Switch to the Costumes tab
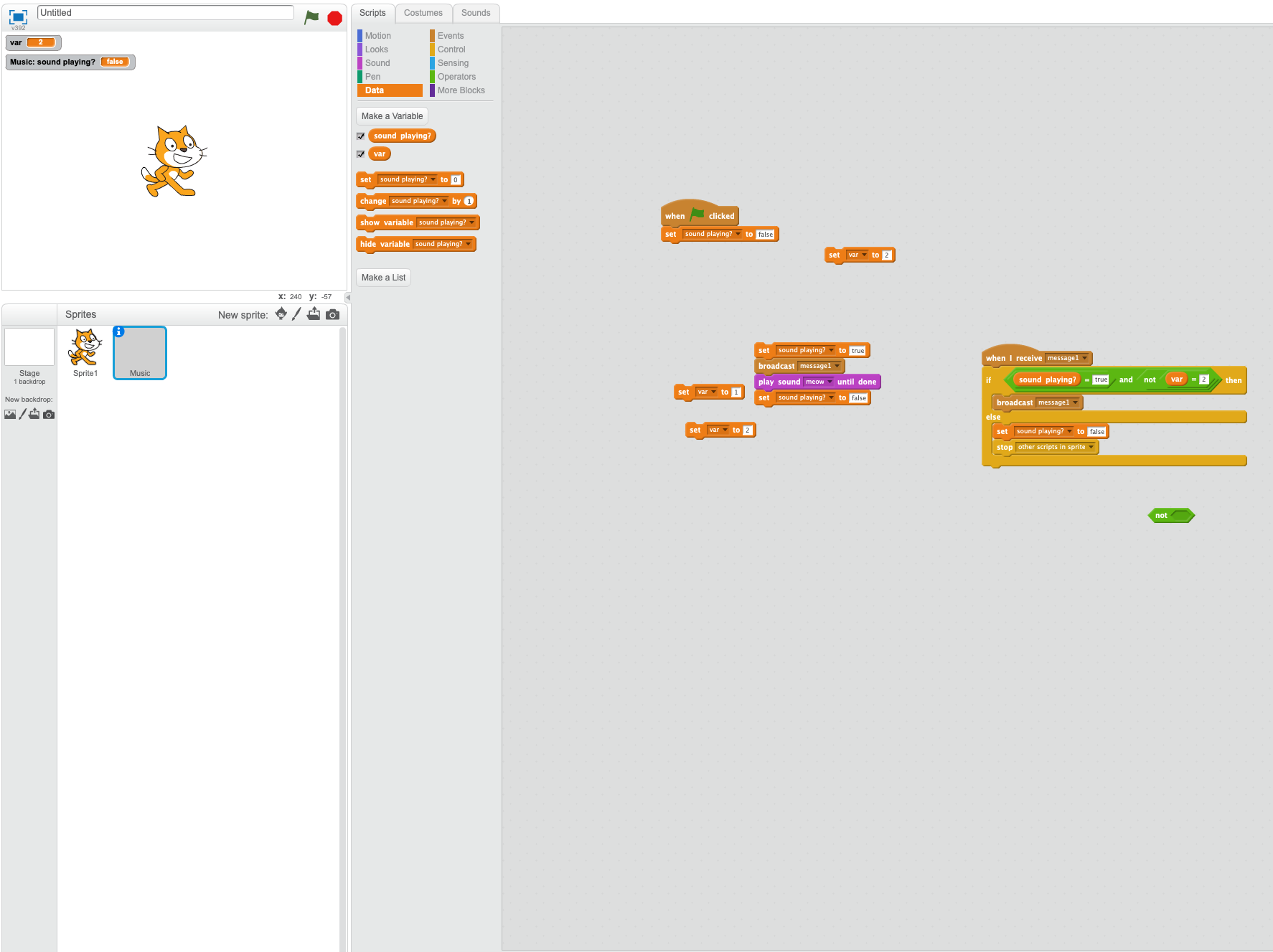The width and height of the screenshot is (1273, 952). pyautogui.click(x=423, y=13)
